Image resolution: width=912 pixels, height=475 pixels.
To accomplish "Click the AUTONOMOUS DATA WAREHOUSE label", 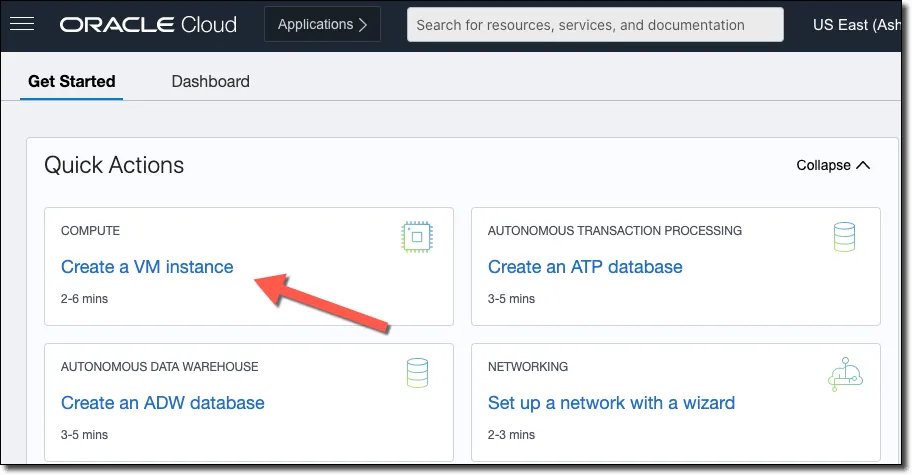I will tap(159, 367).
